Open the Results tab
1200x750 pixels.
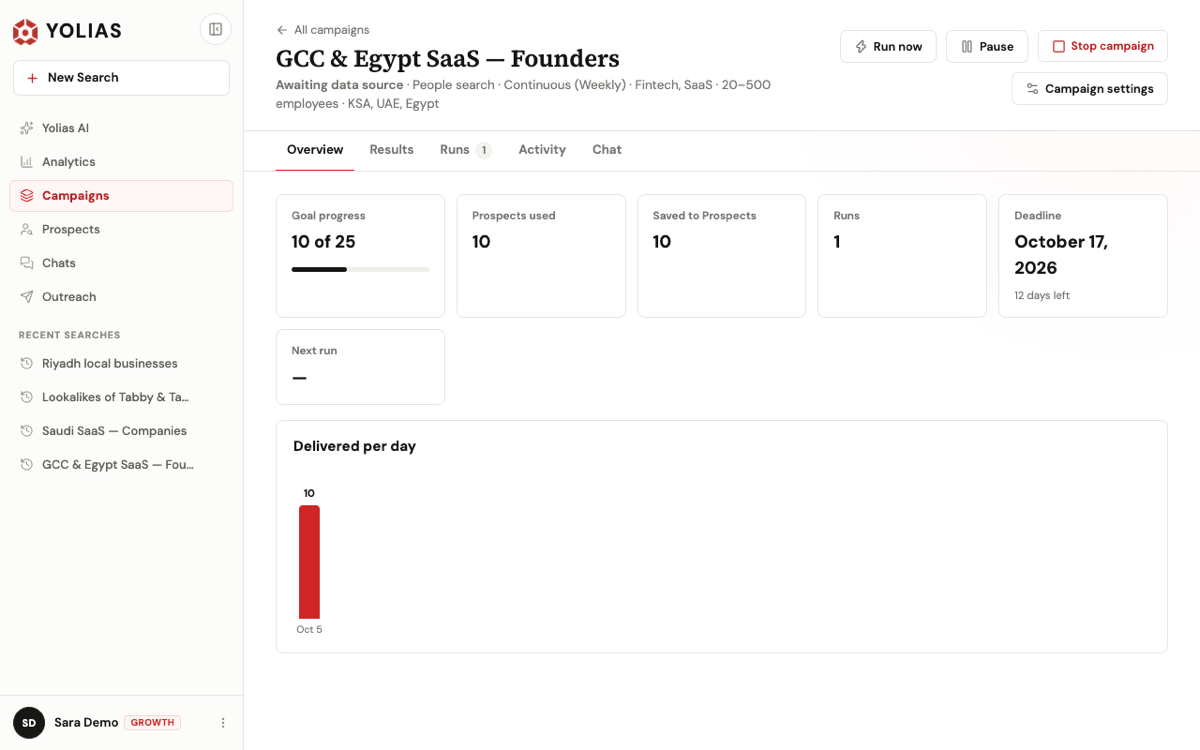coord(391,150)
